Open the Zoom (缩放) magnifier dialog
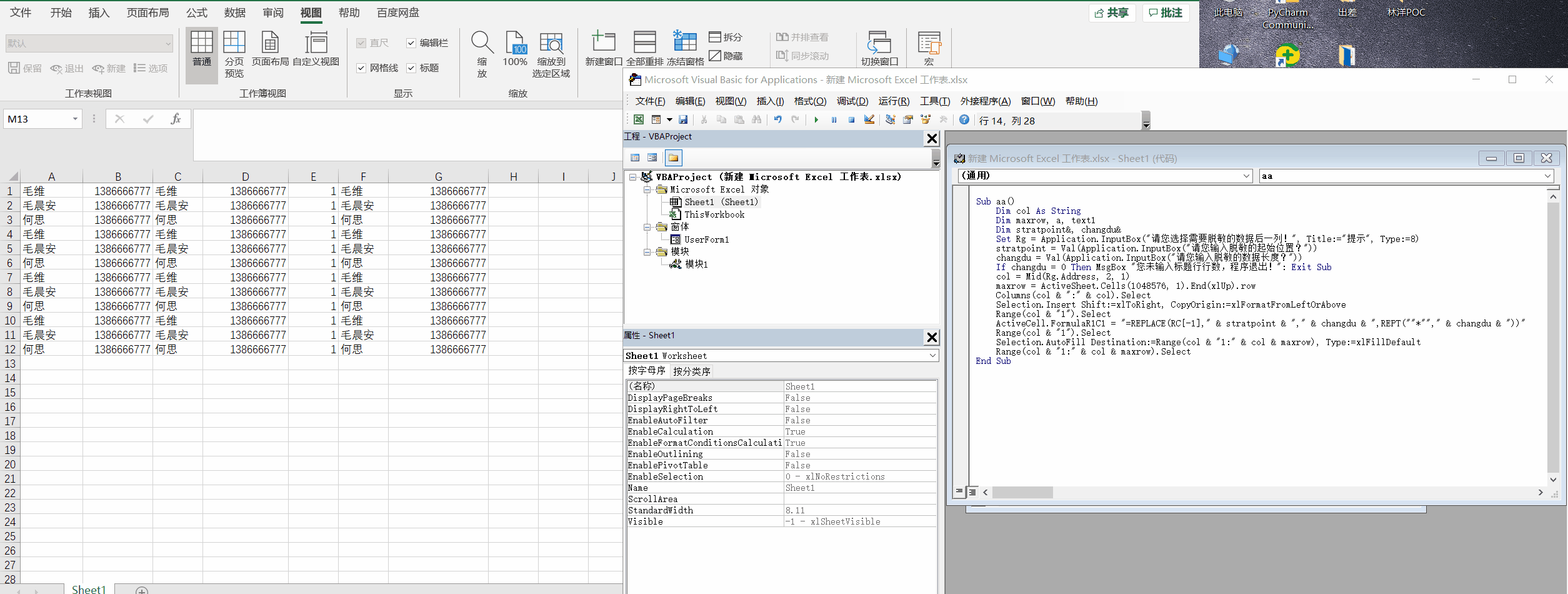The height and width of the screenshot is (594, 1568). click(482, 54)
